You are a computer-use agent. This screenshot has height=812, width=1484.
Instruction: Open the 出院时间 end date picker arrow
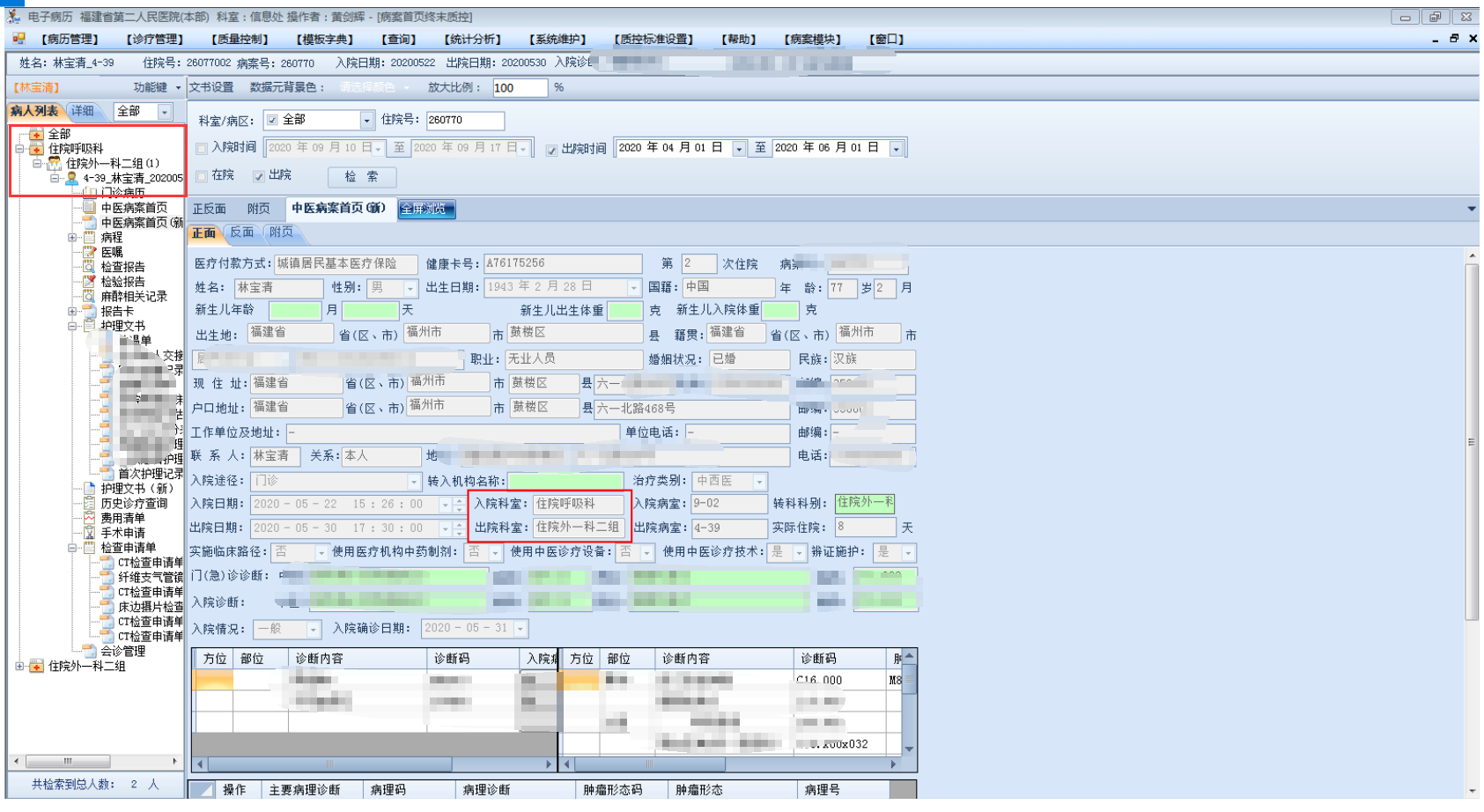897,148
